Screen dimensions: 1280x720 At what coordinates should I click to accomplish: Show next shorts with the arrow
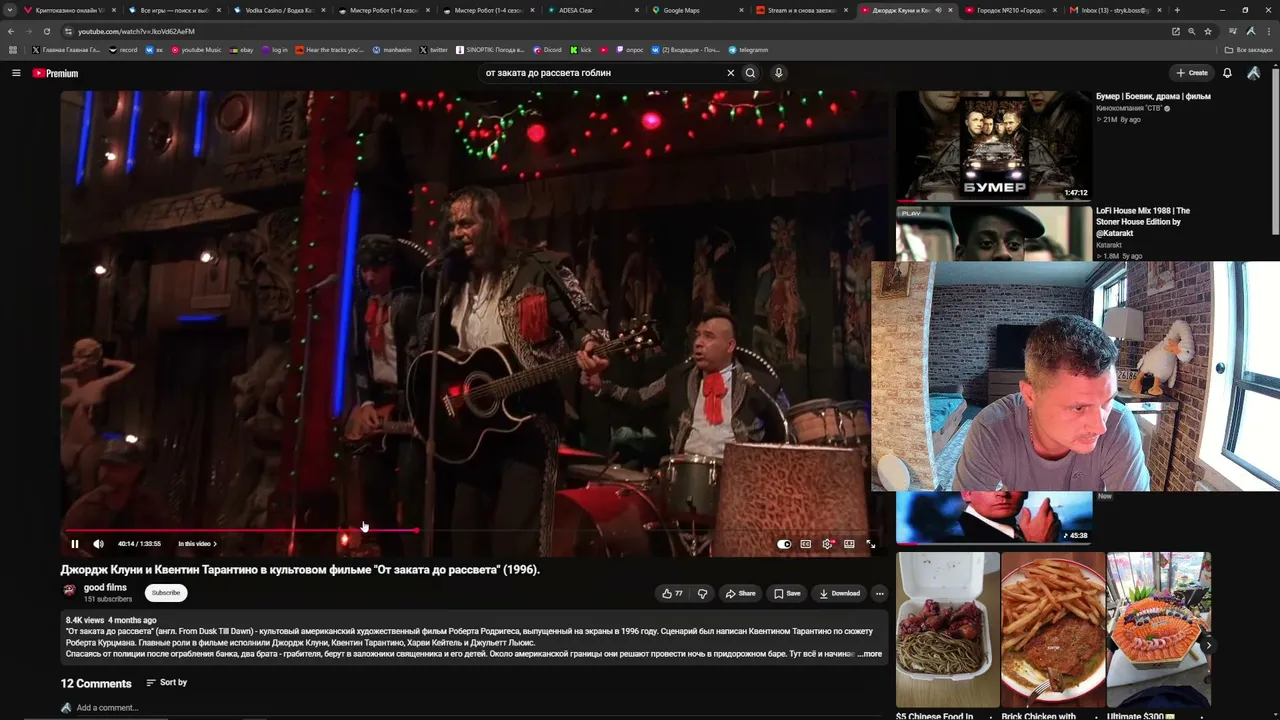1208,646
